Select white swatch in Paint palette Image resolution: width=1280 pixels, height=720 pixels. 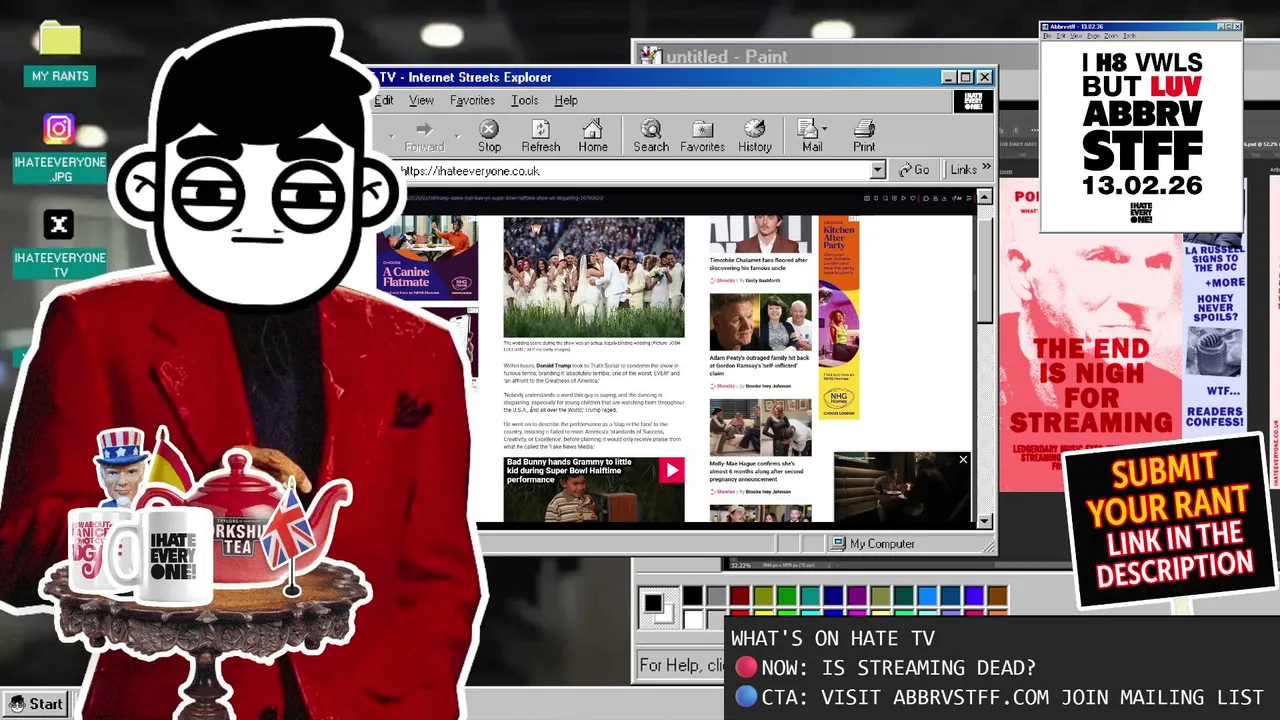pyautogui.click(x=692, y=620)
